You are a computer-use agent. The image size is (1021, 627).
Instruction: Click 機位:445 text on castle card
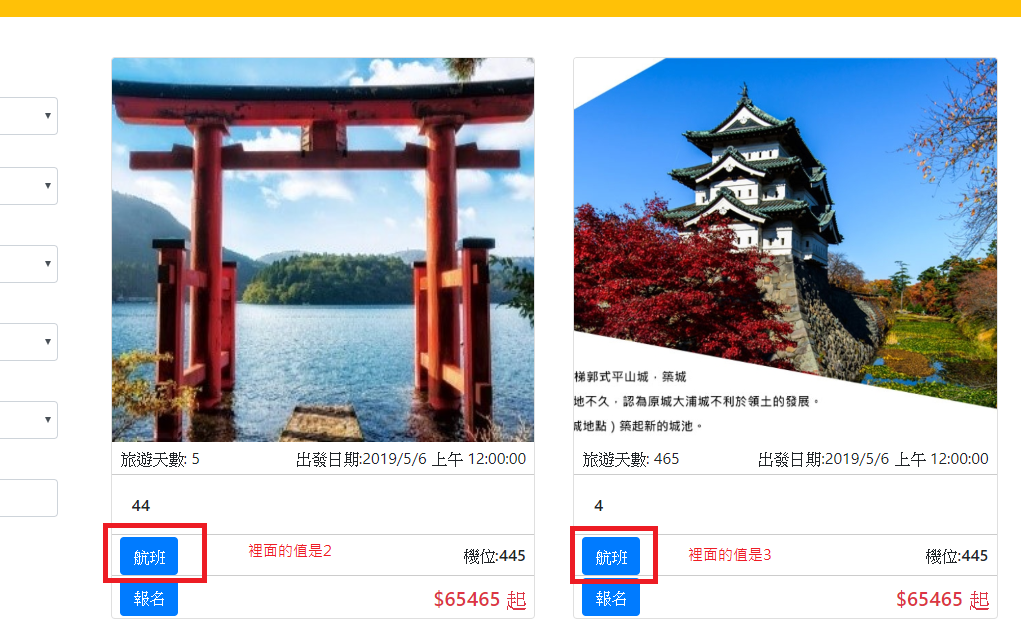point(957,556)
